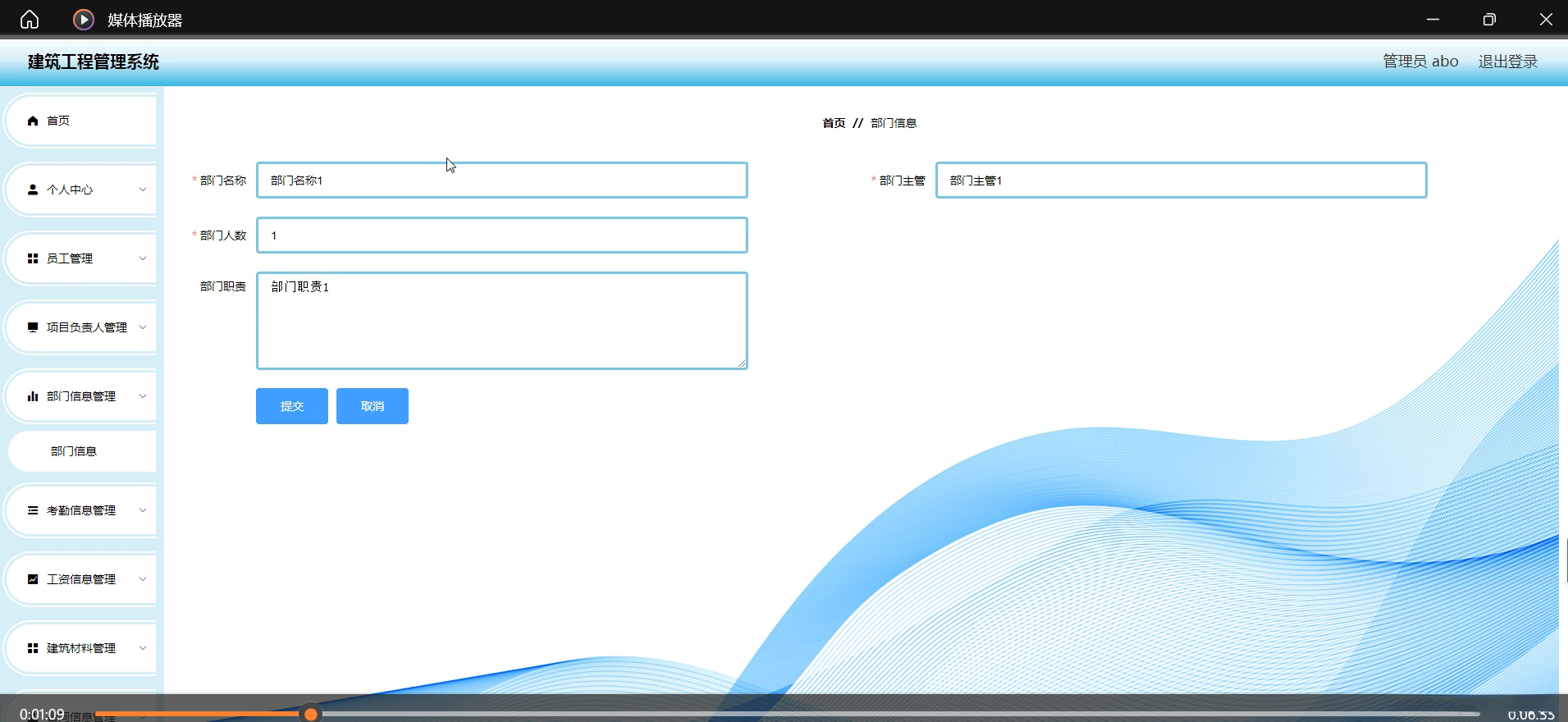Click the 管理员 abo user label

[1421, 62]
